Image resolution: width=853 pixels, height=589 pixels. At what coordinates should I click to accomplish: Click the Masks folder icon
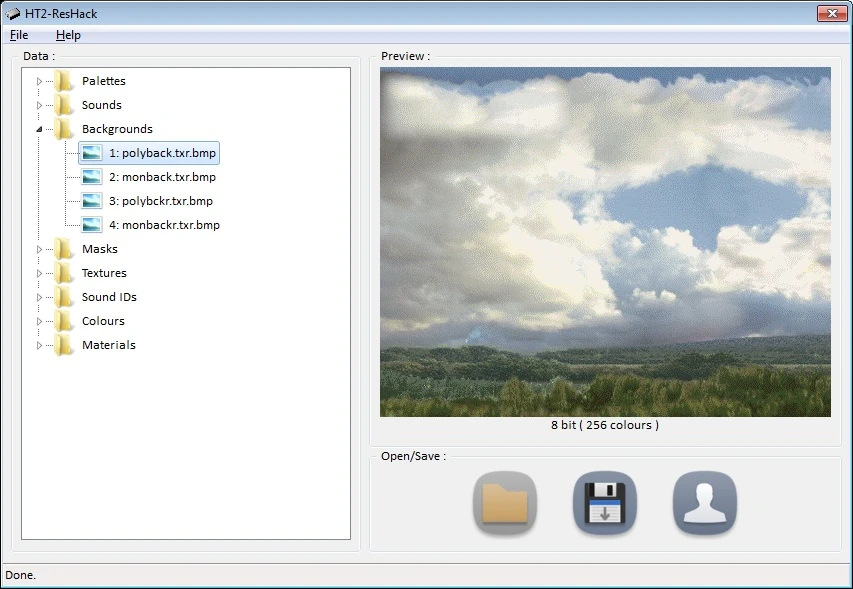pos(64,249)
